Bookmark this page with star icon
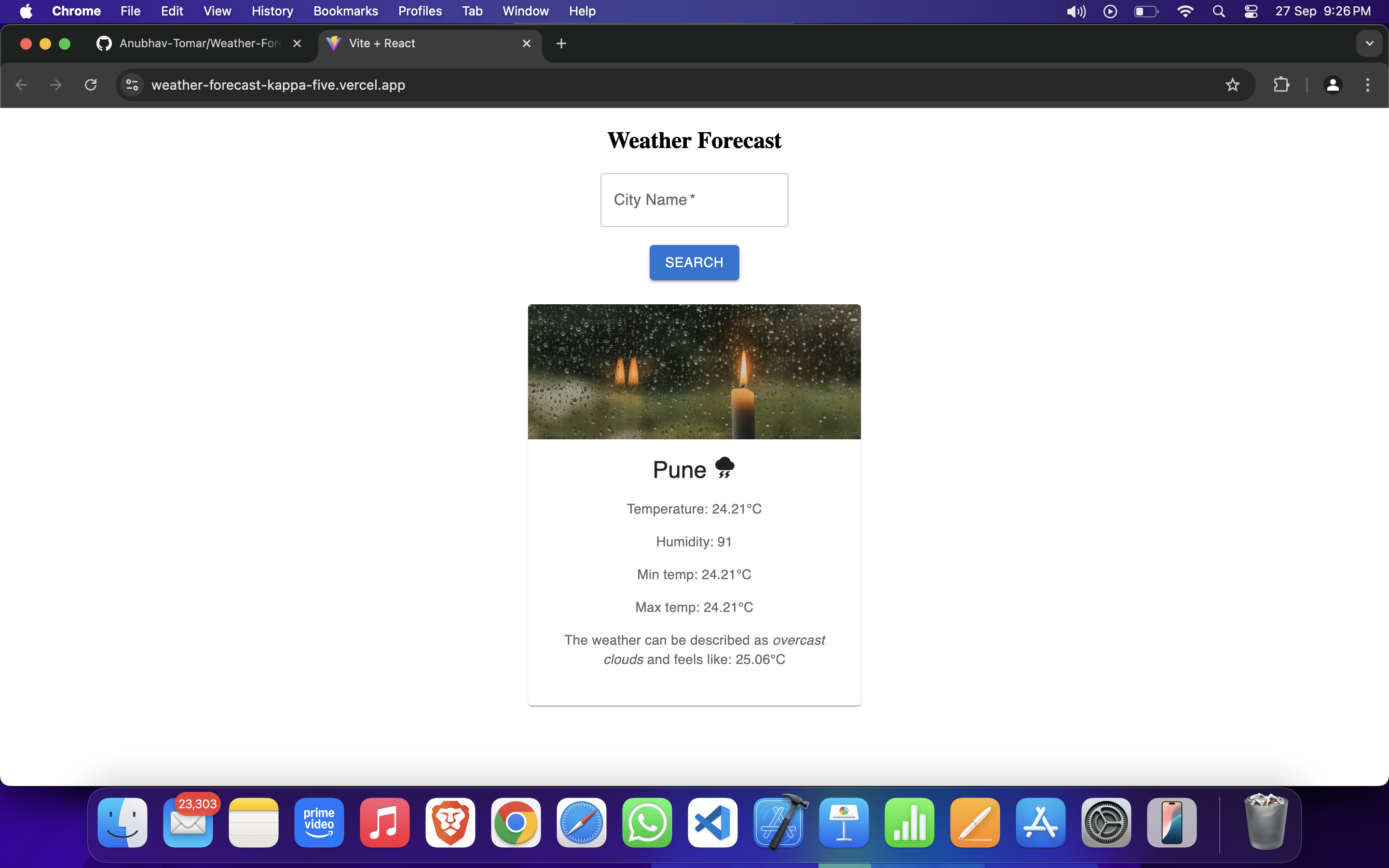Screen dimensions: 1389x868 pyautogui.click(x=1232, y=85)
